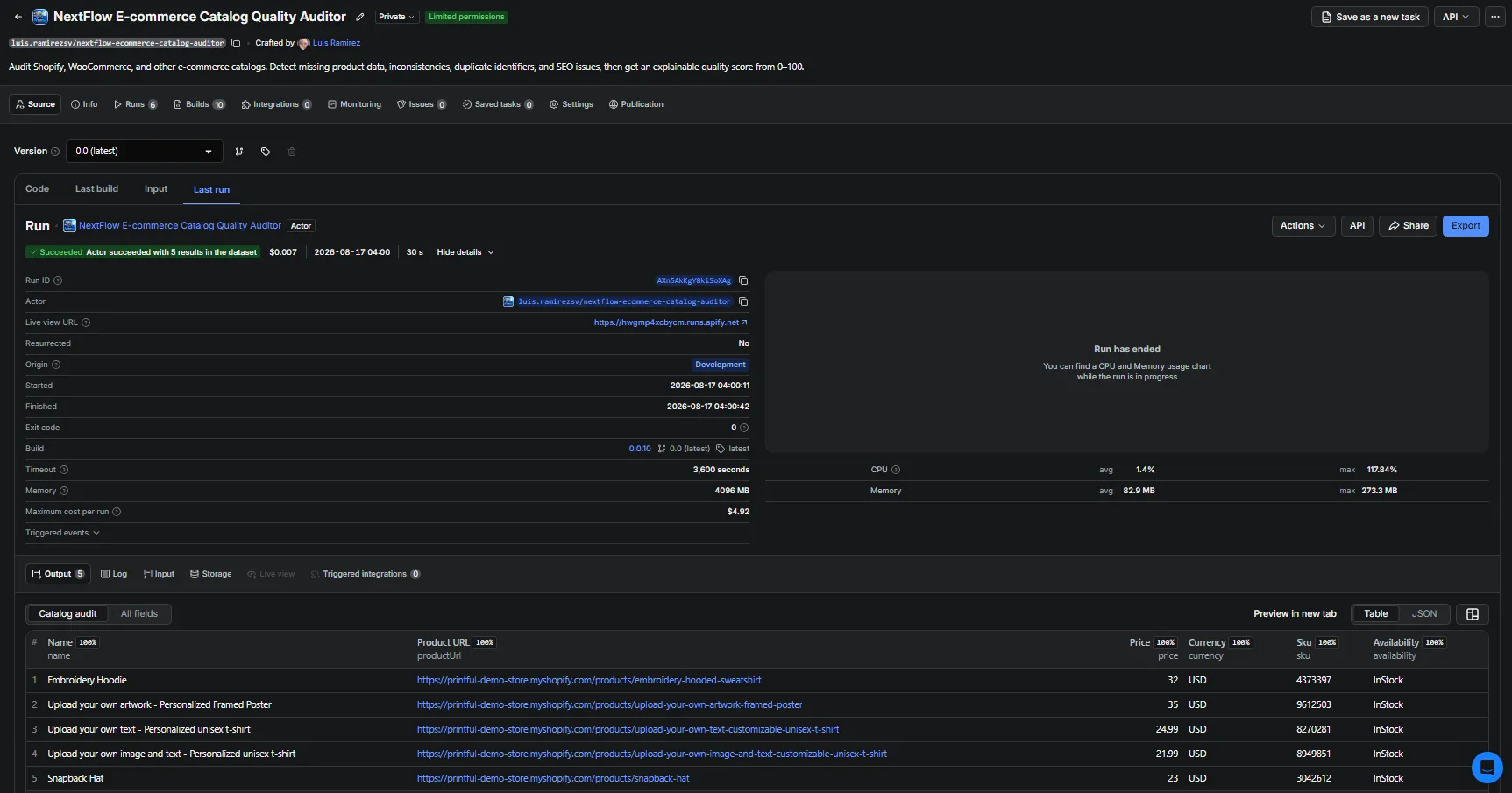Screen dimensions: 1512x793
Task: Switch to the Input sub-tab under Version
Action: 156,189
